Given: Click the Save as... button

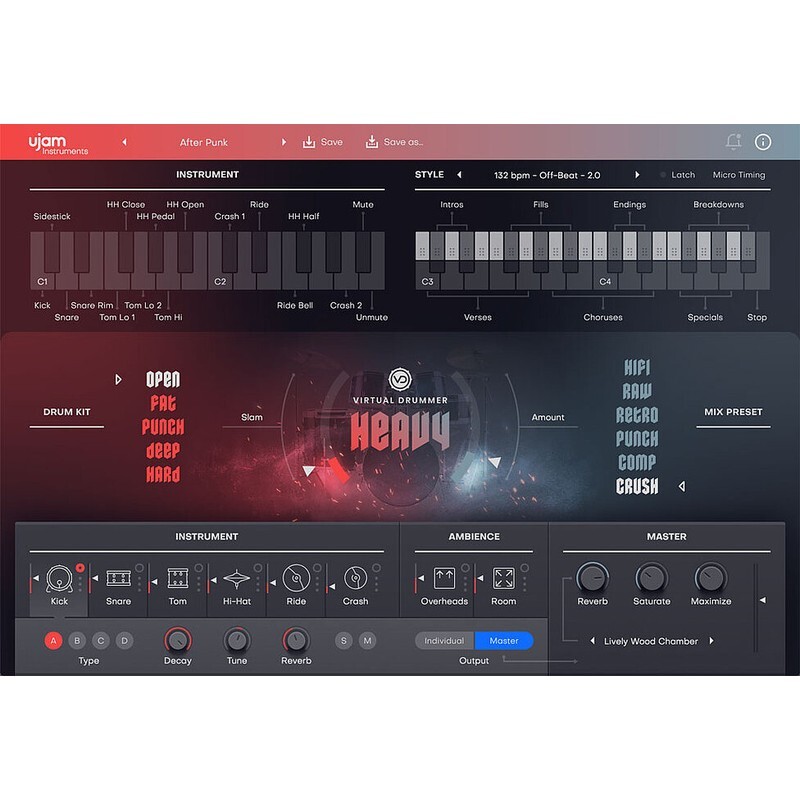Looking at the screenshot, I should click(x=394, y=142).
